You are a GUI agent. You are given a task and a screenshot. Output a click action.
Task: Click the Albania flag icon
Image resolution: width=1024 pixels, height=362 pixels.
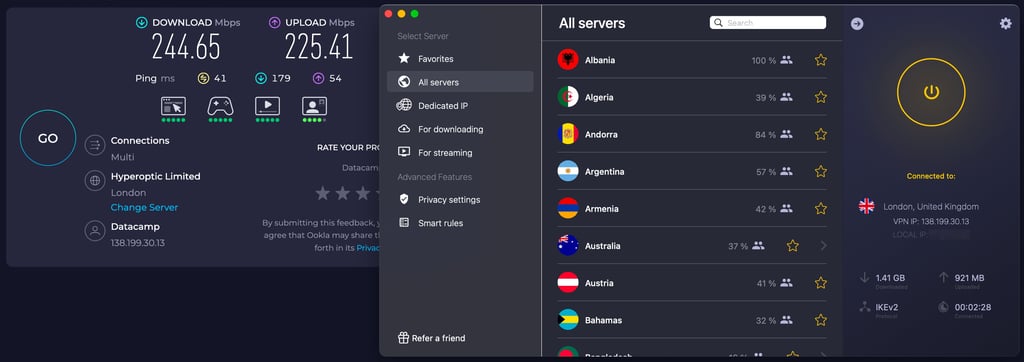tap(568, 60)
